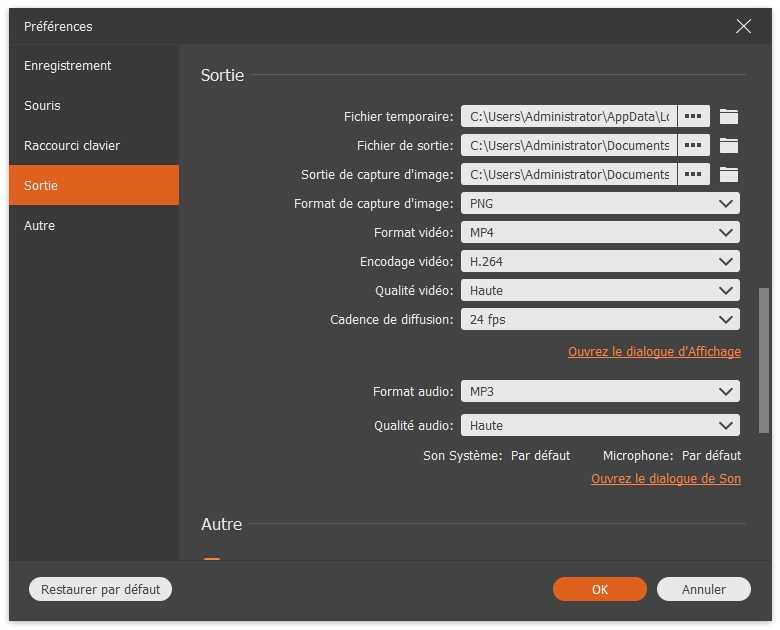
Task: Confirm settings with the OK button
Action: tap(600, 589)
